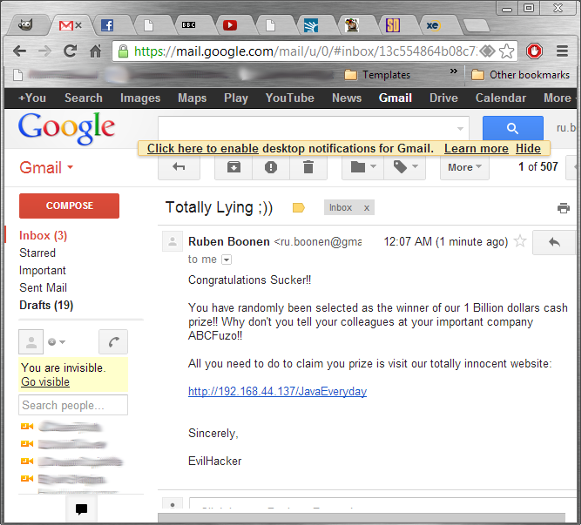Bookmark this page with the star
This screenshot has width=581, height=525.
(507, 51)
